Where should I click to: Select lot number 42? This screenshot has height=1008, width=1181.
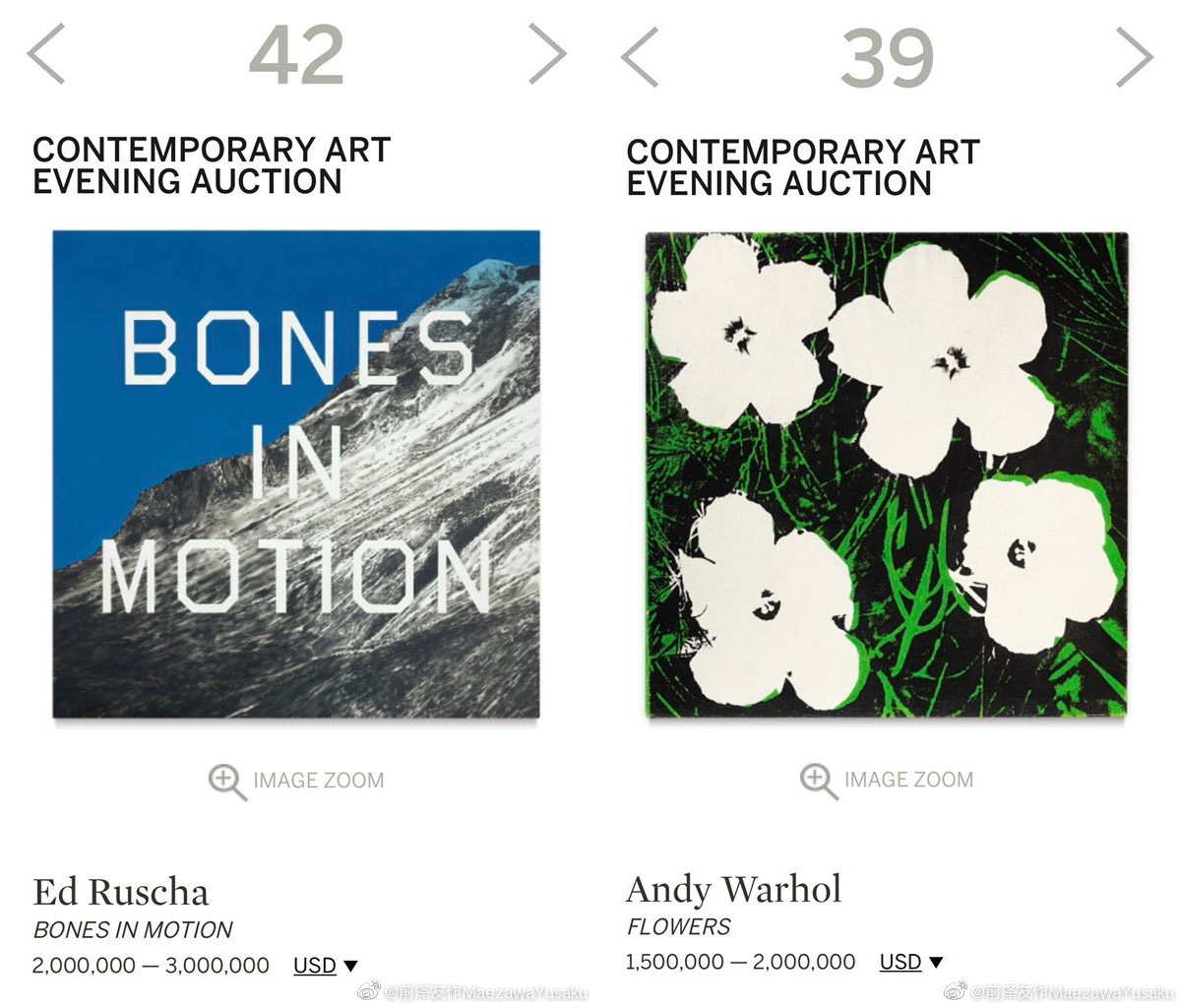296,55
